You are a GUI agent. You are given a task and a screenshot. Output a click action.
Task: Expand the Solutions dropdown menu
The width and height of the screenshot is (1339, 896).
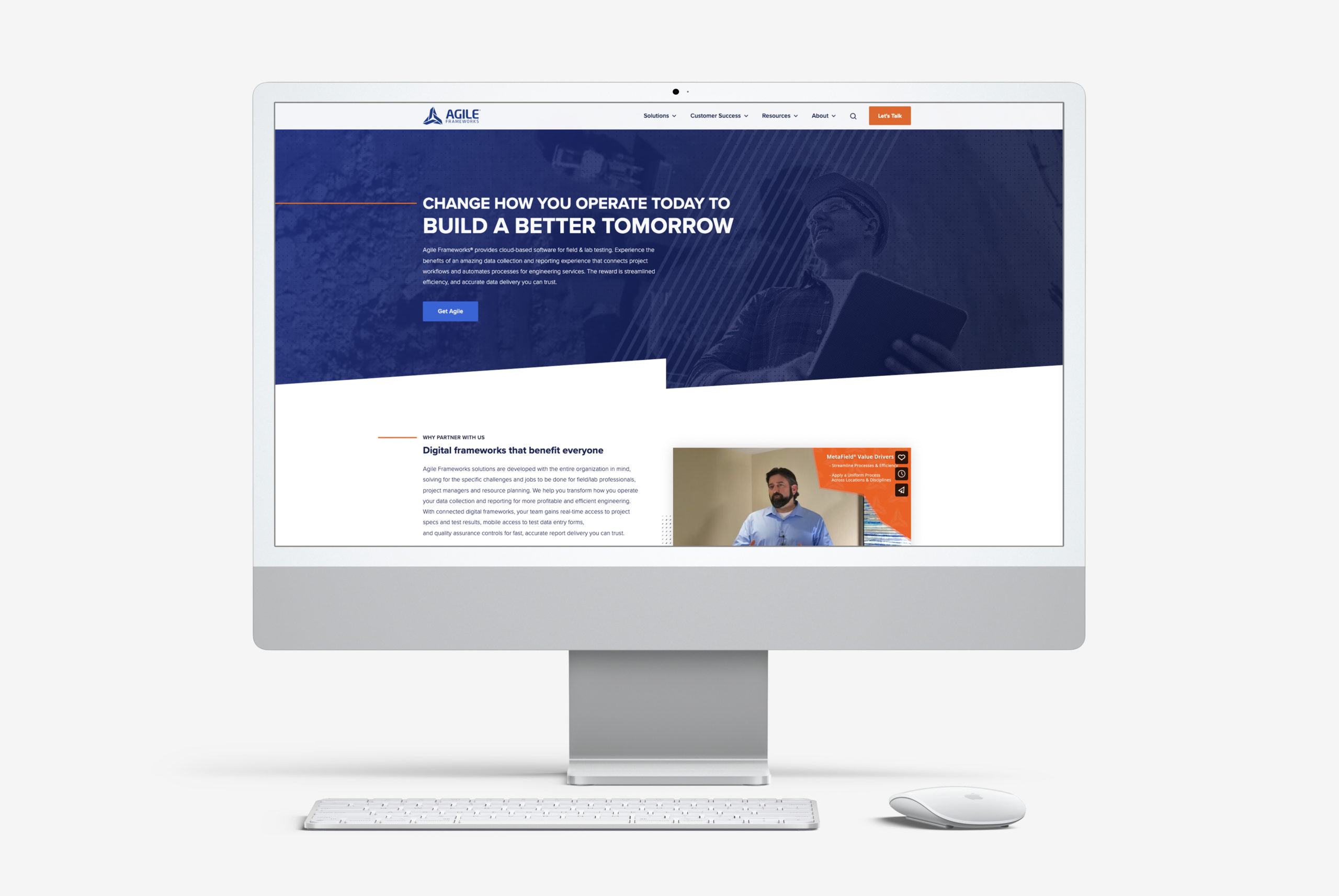[x=660, y=115]
